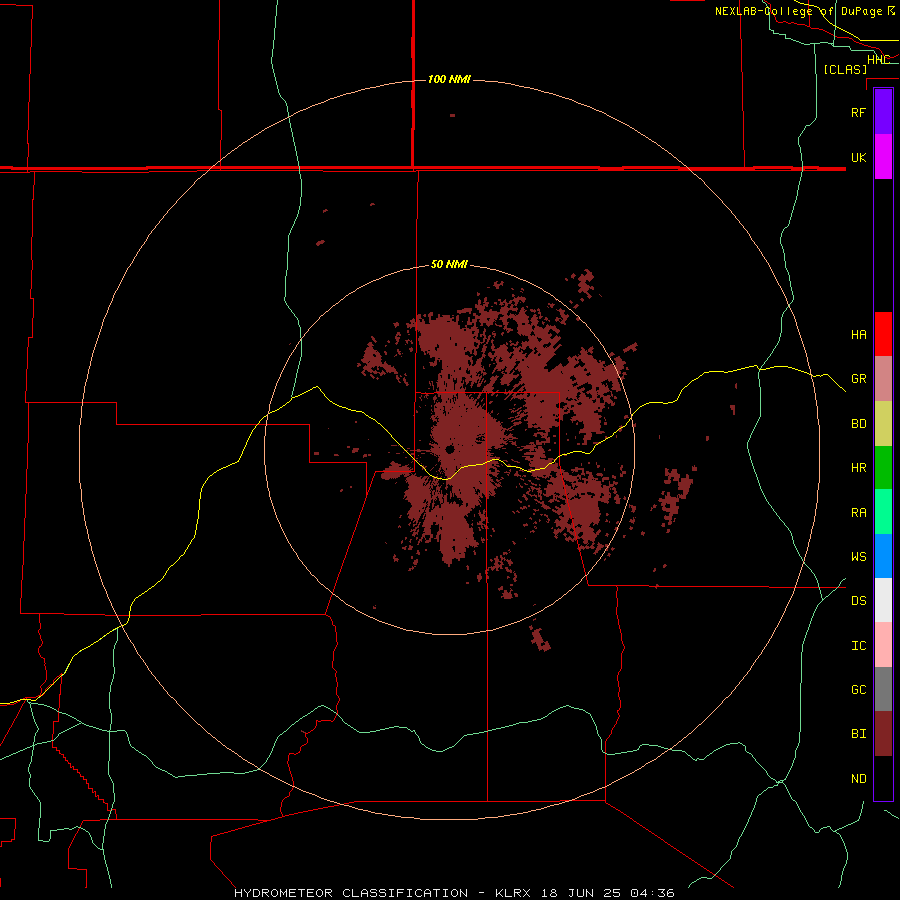The height and width of the screenshot is (900, 900).
Task: Click the HHC product code label
Action: (x=878, y=59)
